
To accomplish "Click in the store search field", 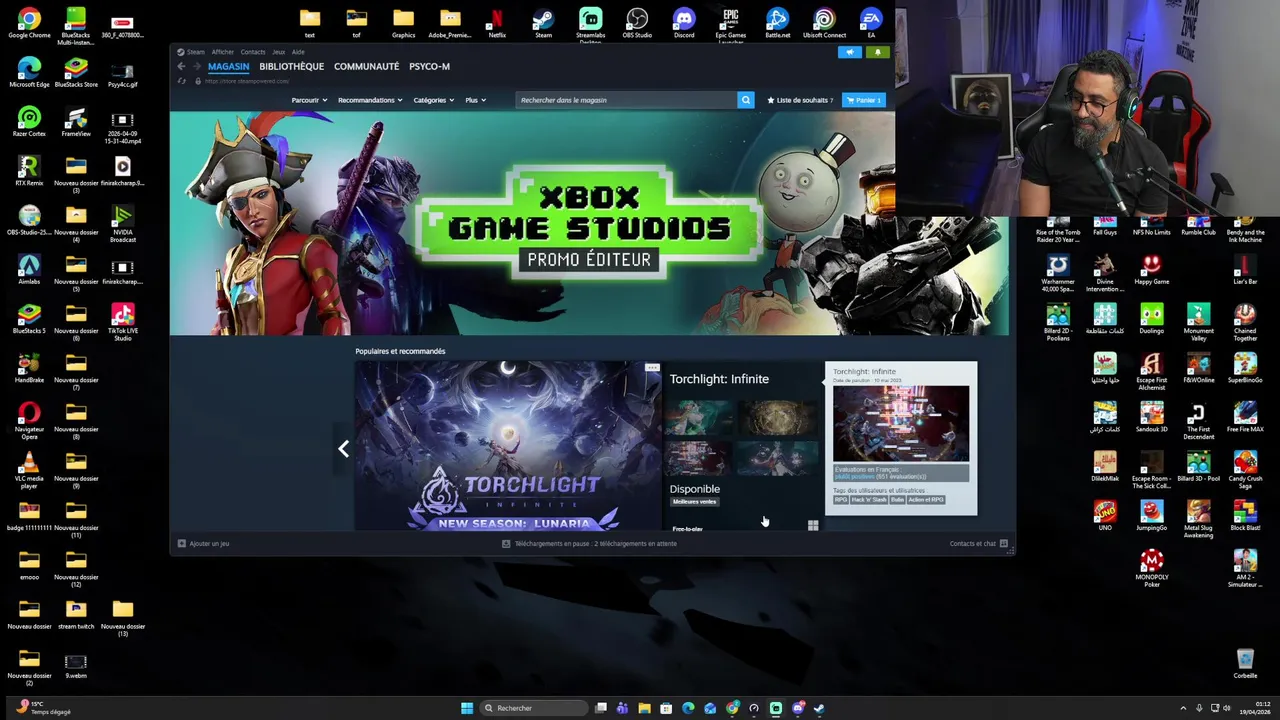I will 627,100.
